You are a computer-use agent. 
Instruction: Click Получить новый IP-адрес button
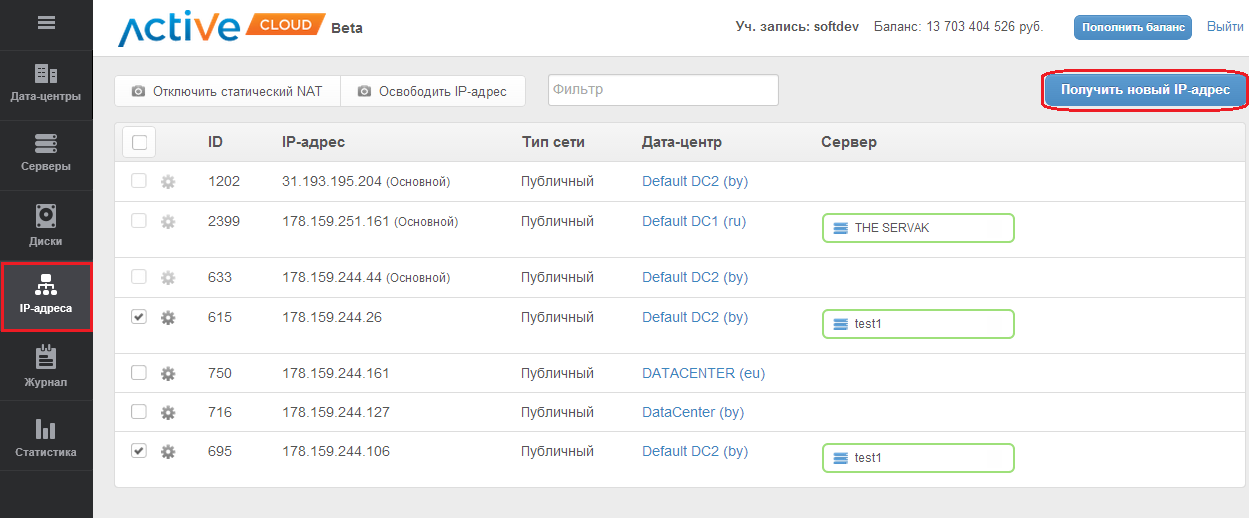click(x=1145, y=90)
